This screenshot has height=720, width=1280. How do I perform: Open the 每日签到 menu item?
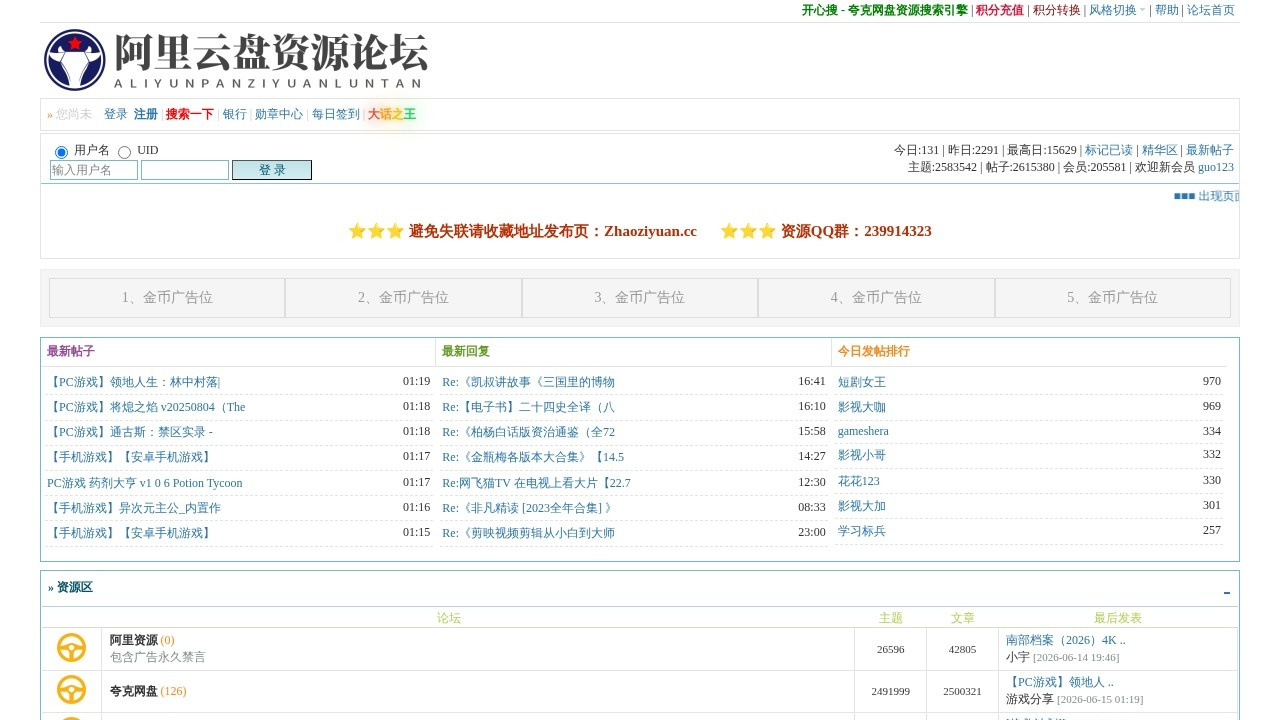tap(336, 114)
